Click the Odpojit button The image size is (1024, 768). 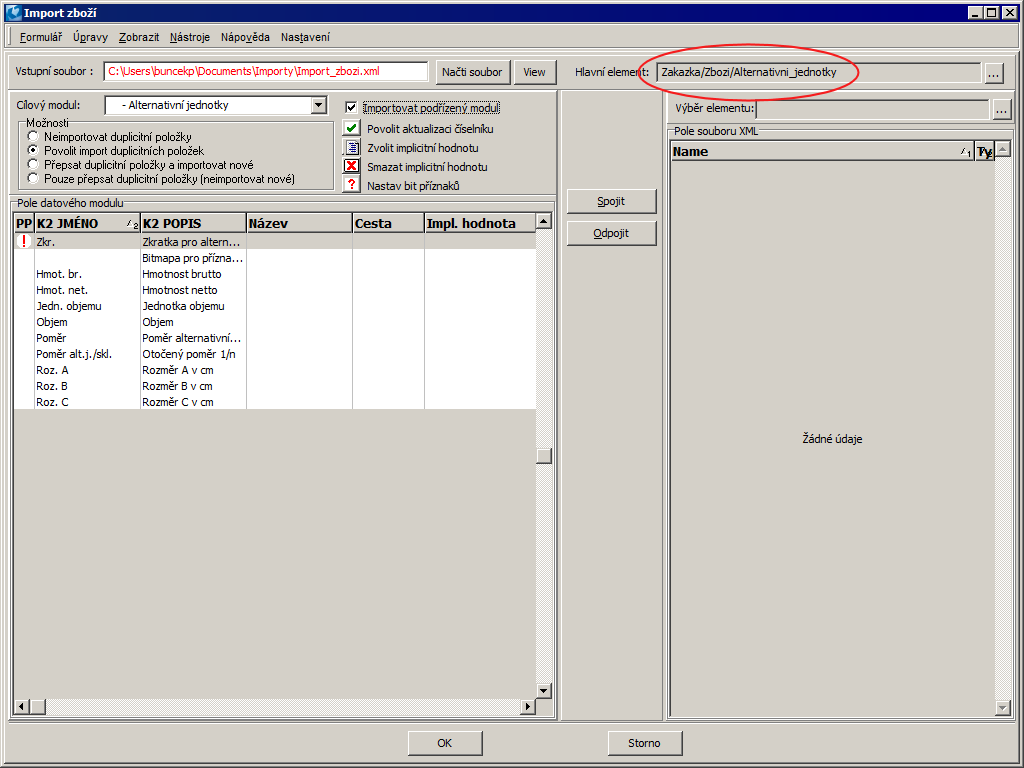[x=611, y=233]
